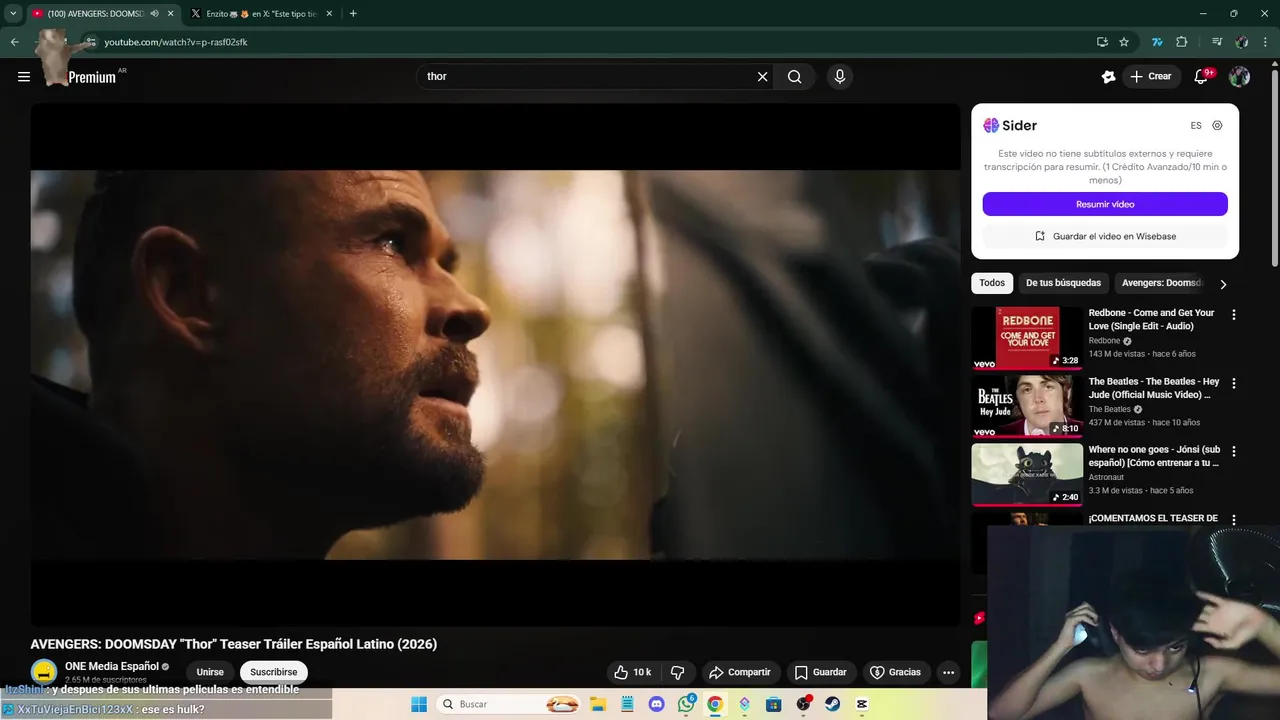Open the tab search dropdown arrow
The width and height of the screenshot is (1280, 720).
(x=13, y=14)
